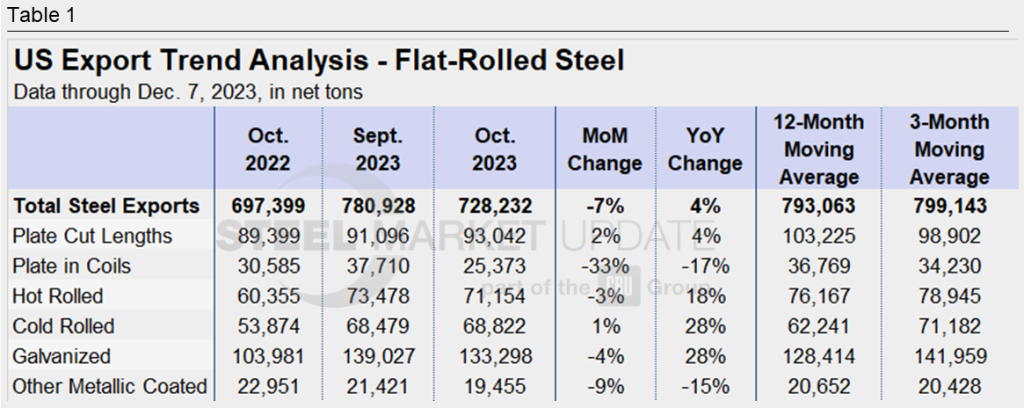This screenshot has height=408, width=1024.
Task: Click the "Plate Cut Lengths" row label
Action: [x=93, y=236]
